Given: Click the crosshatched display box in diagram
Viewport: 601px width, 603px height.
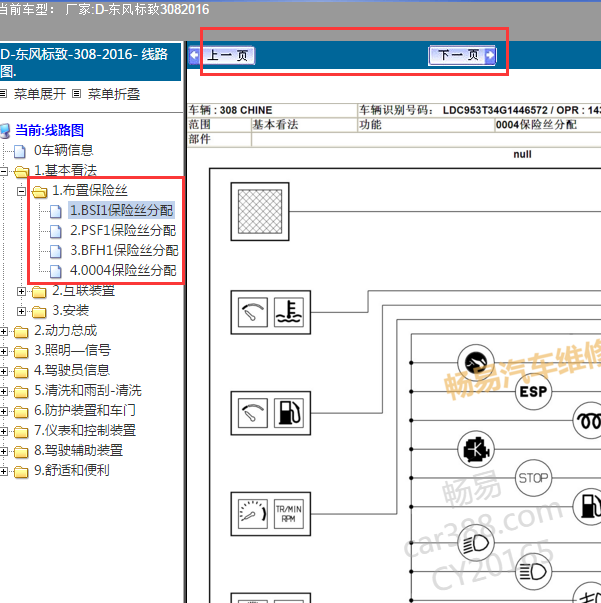Looking at the screenshot, I should [x=260, y=212].
